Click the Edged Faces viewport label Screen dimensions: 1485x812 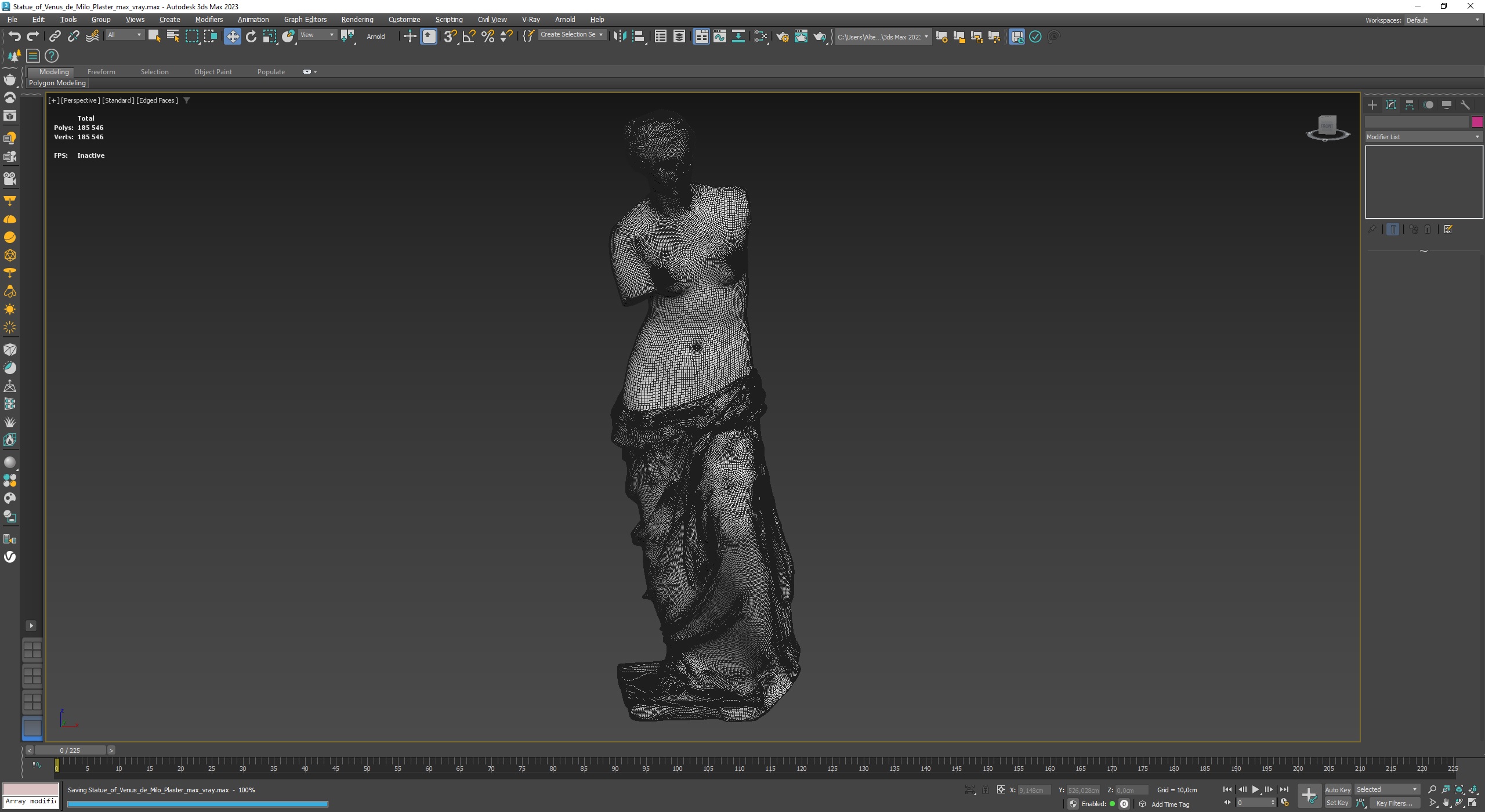[x=157, y=100]
